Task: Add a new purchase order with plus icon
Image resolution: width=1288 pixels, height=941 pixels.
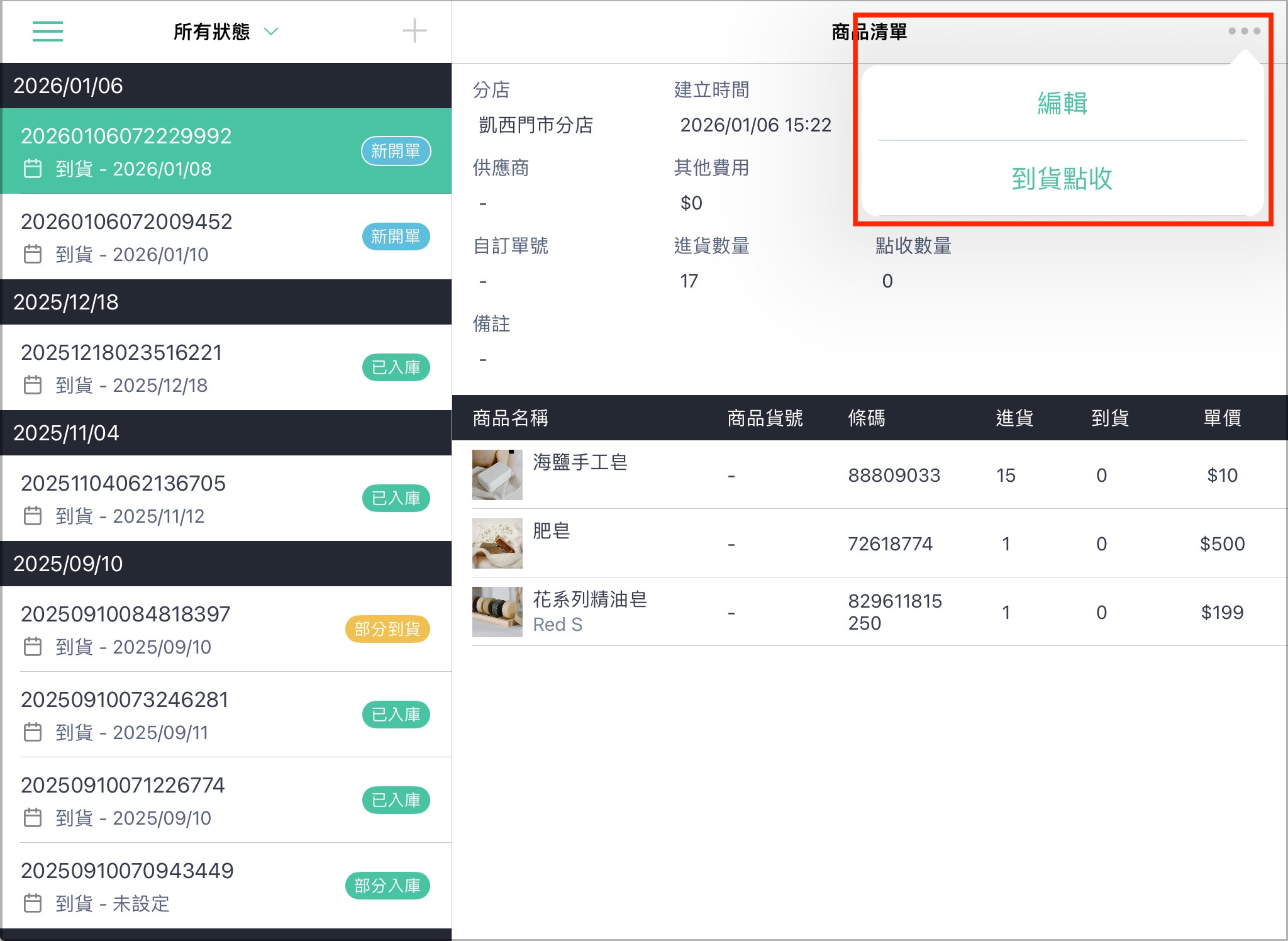Action: (x=414, y=31)
